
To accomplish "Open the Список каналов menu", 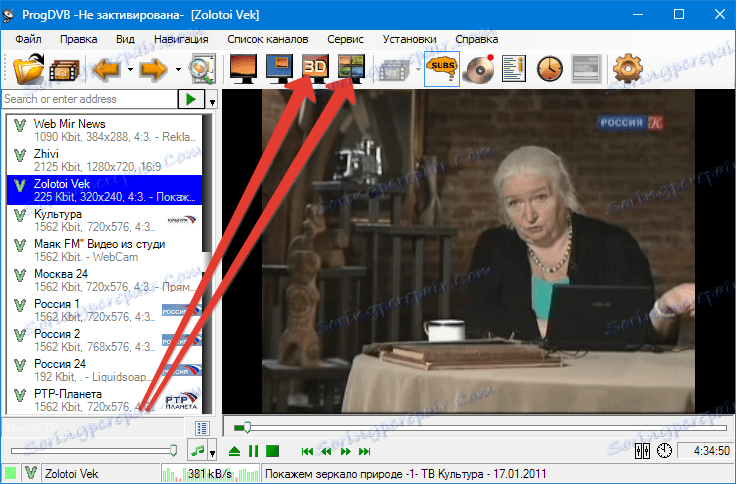I will click(268, 39).
